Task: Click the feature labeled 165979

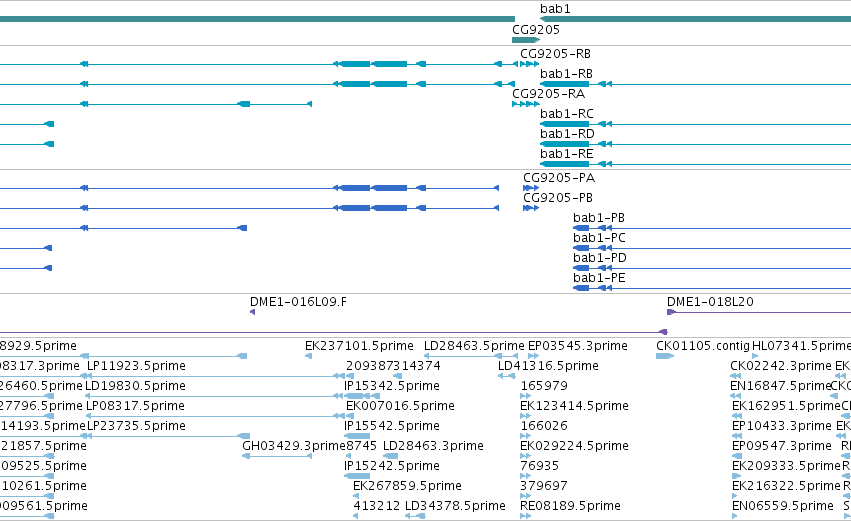Action: pos(544,386)
